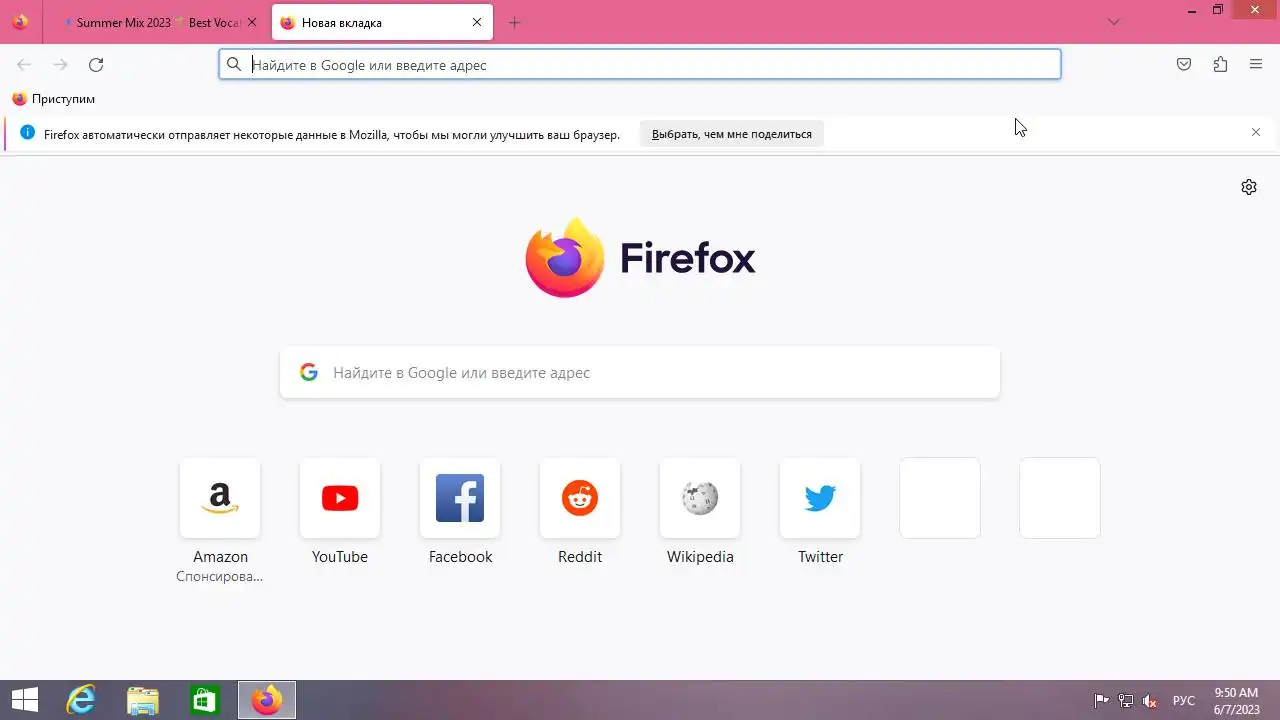Screen dimensions: 1280x720
Task: Focus the address bar field
Action: [x=640, y=65]
